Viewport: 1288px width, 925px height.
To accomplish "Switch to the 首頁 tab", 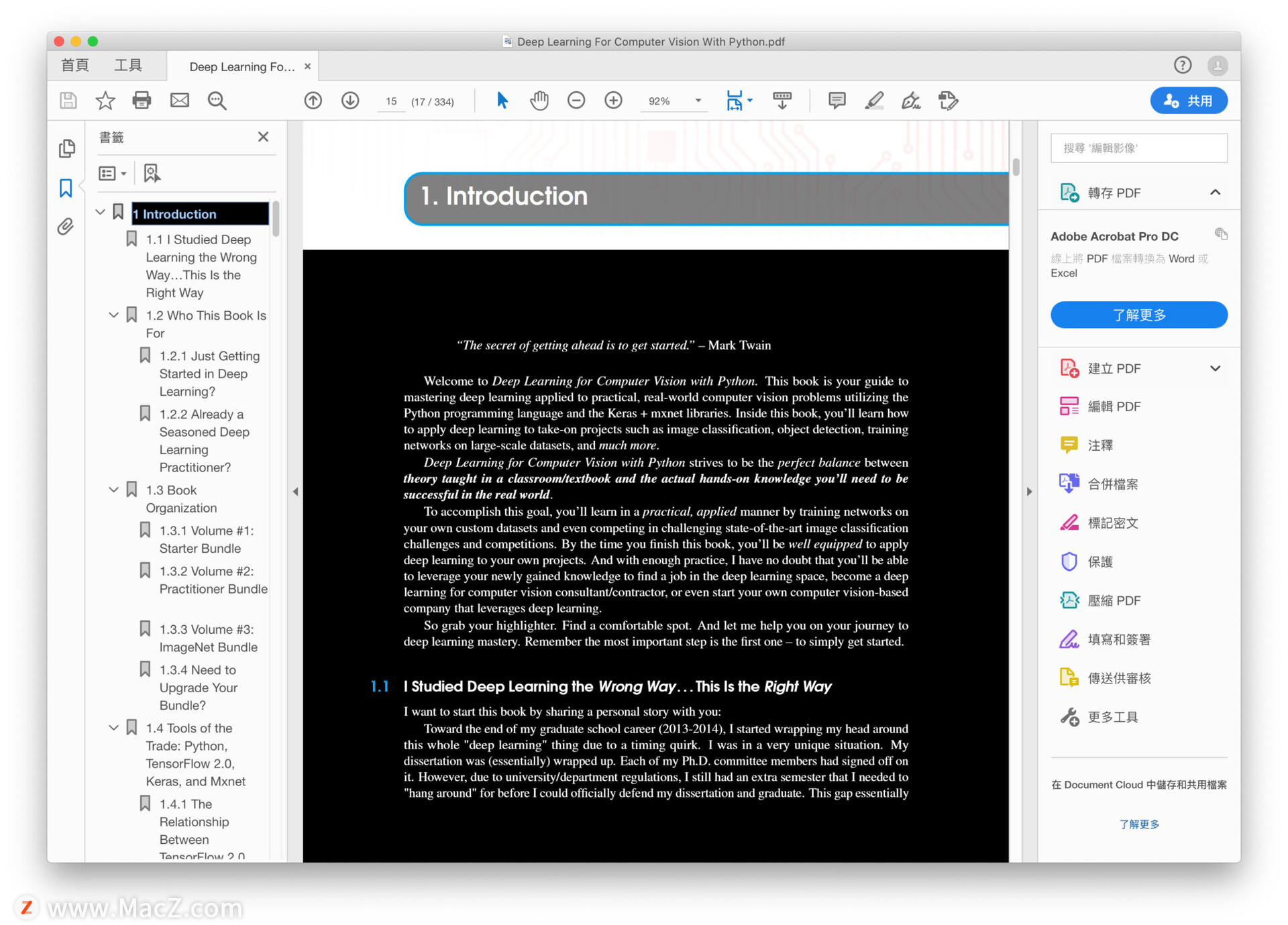I will 75,65.
